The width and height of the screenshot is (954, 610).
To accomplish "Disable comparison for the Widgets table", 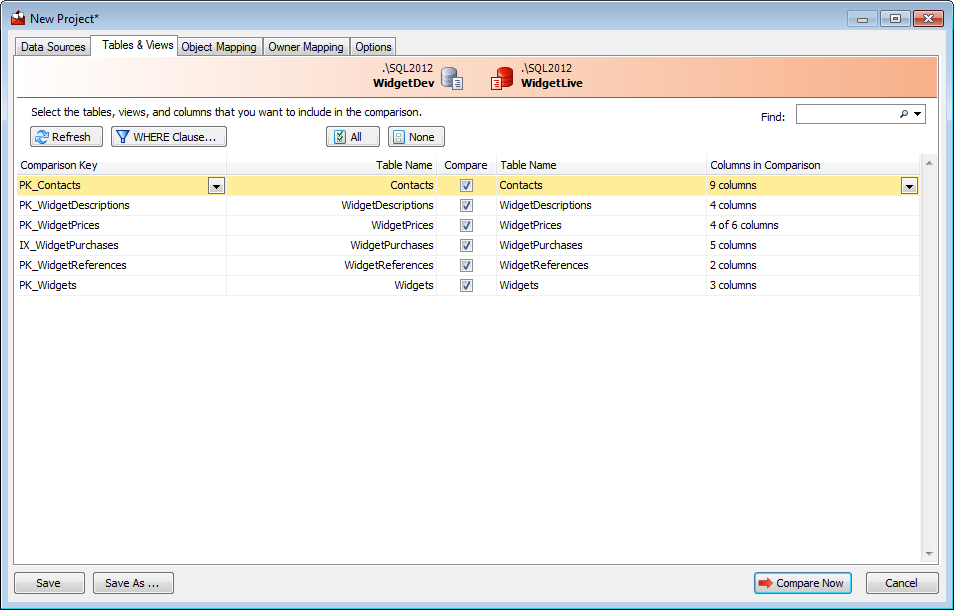I will pos(466,285).
